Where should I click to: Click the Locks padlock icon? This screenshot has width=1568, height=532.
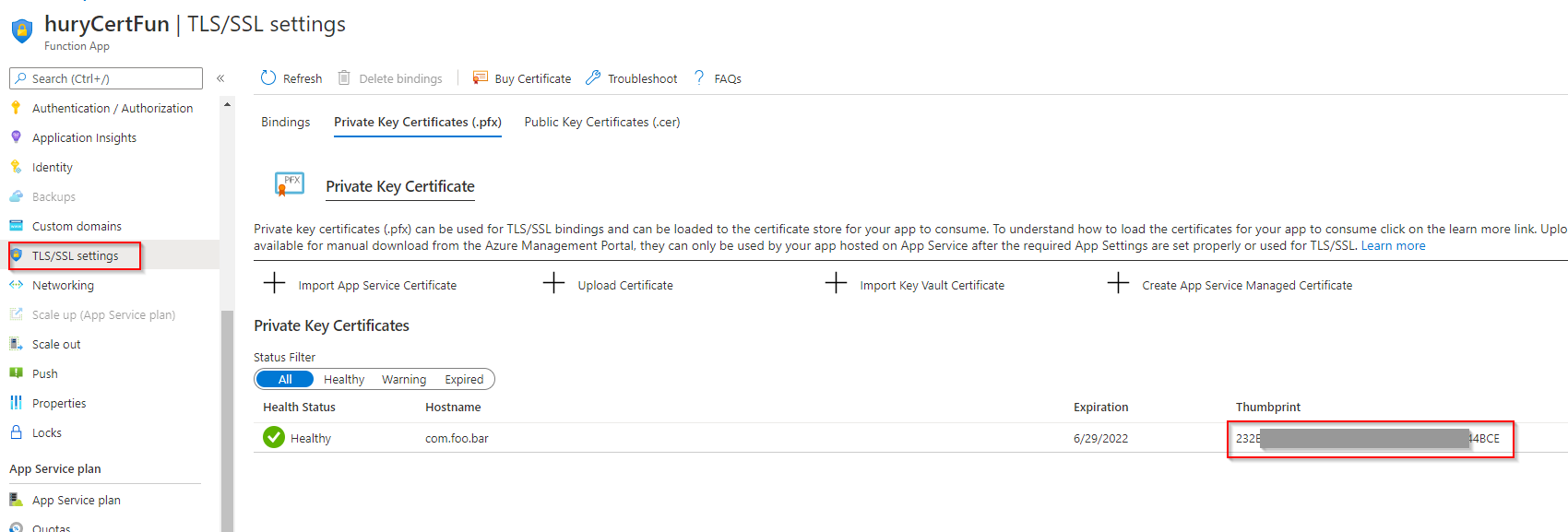click(x=16, y=432)
